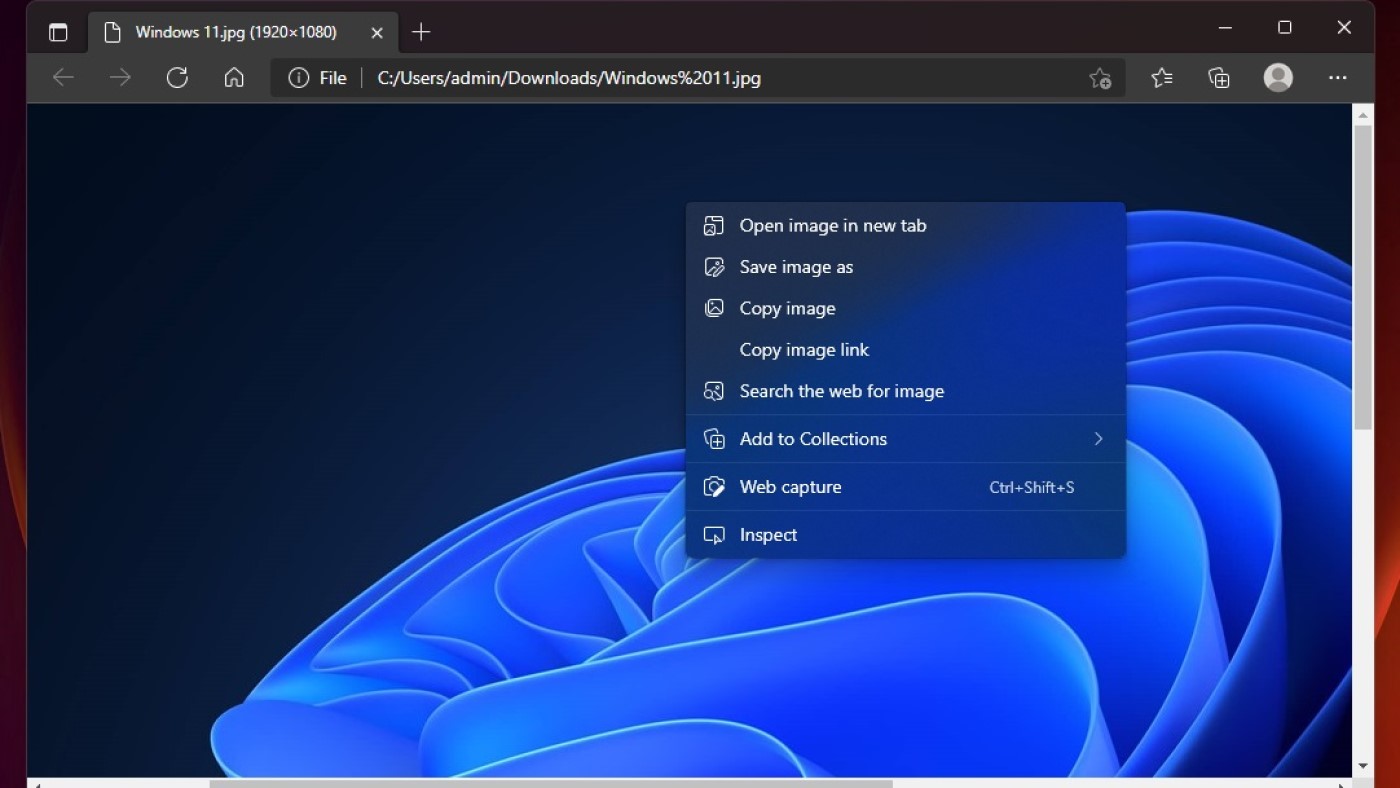Open the user profile avatar
Screen dimensions: 1400x788
tap(1278, 78)
